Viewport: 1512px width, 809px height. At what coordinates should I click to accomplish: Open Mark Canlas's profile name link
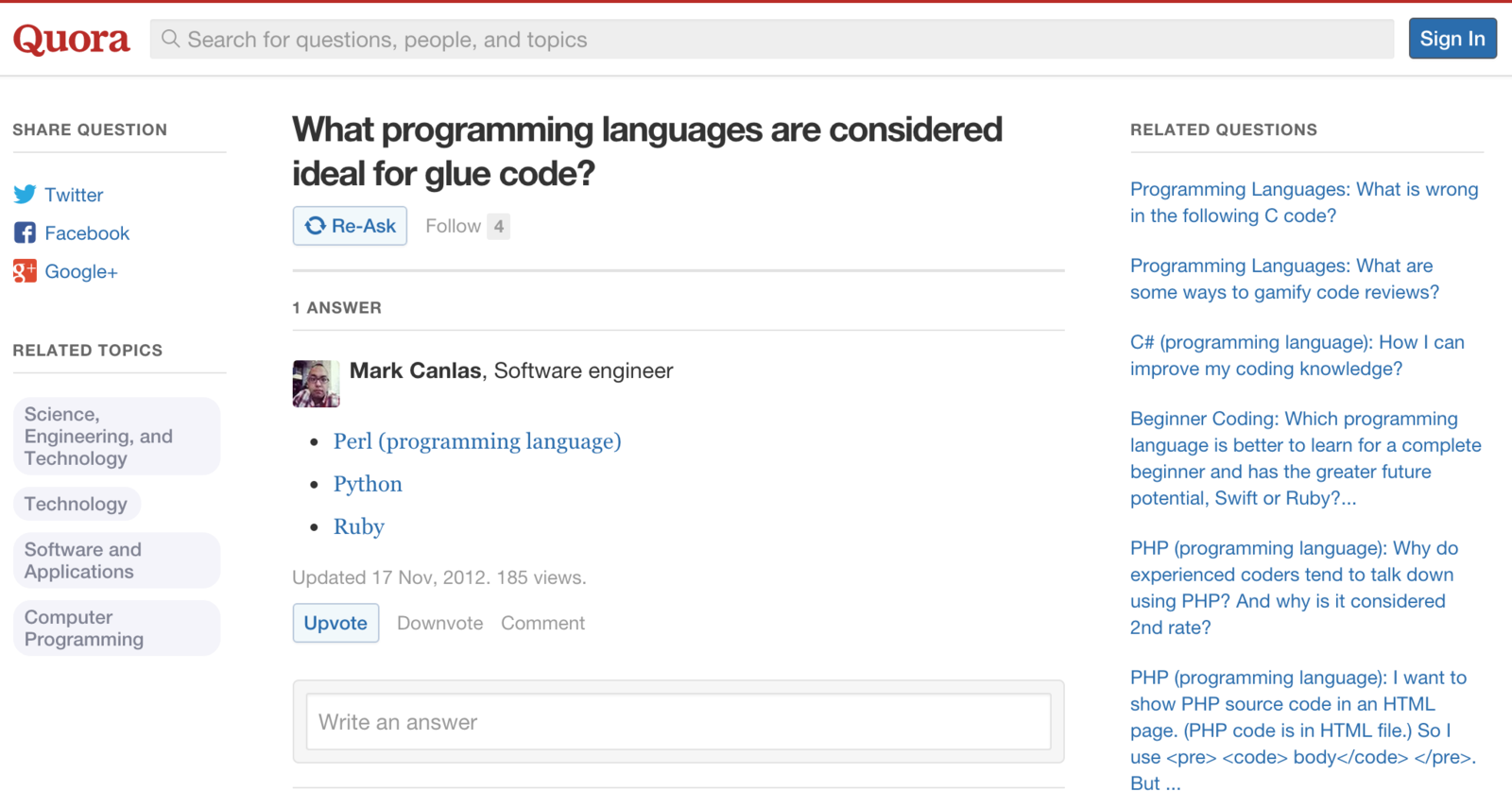tap(416, 370)
